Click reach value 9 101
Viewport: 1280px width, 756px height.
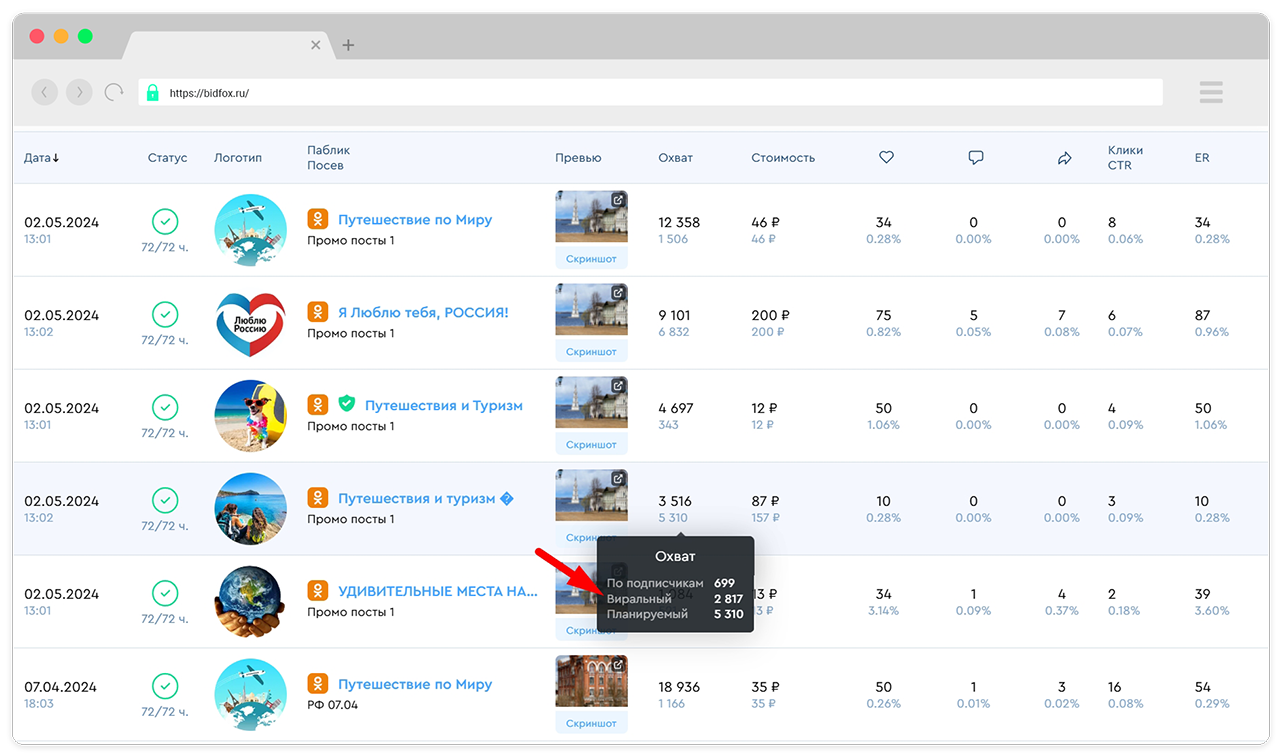[x=674, y=315]
